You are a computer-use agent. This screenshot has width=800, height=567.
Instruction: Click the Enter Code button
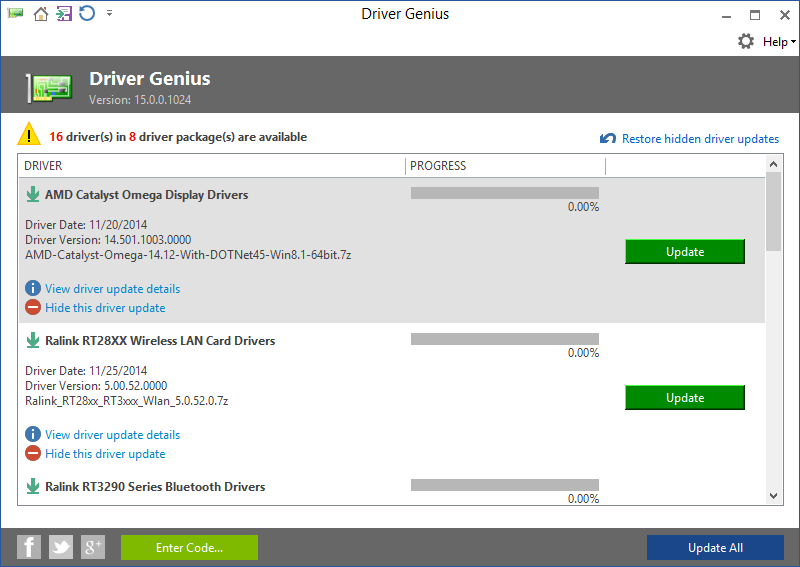[x=189, y=548]
